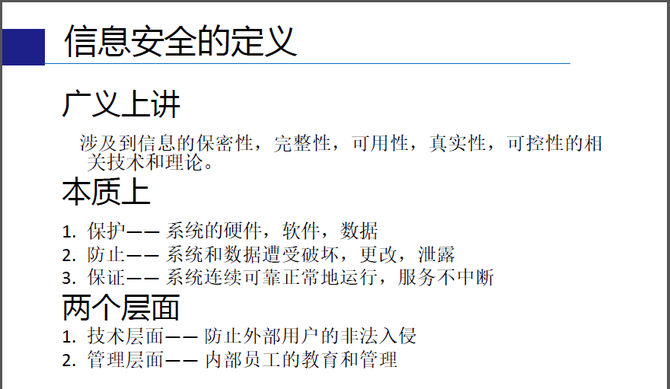
Task: Click the paragraph beginning 涉及到信息的保密性
Action: pos(341,153)
